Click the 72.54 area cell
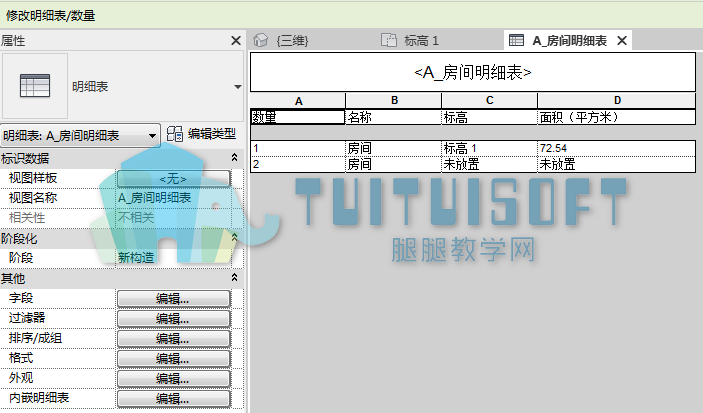 [x=617, y=148]
